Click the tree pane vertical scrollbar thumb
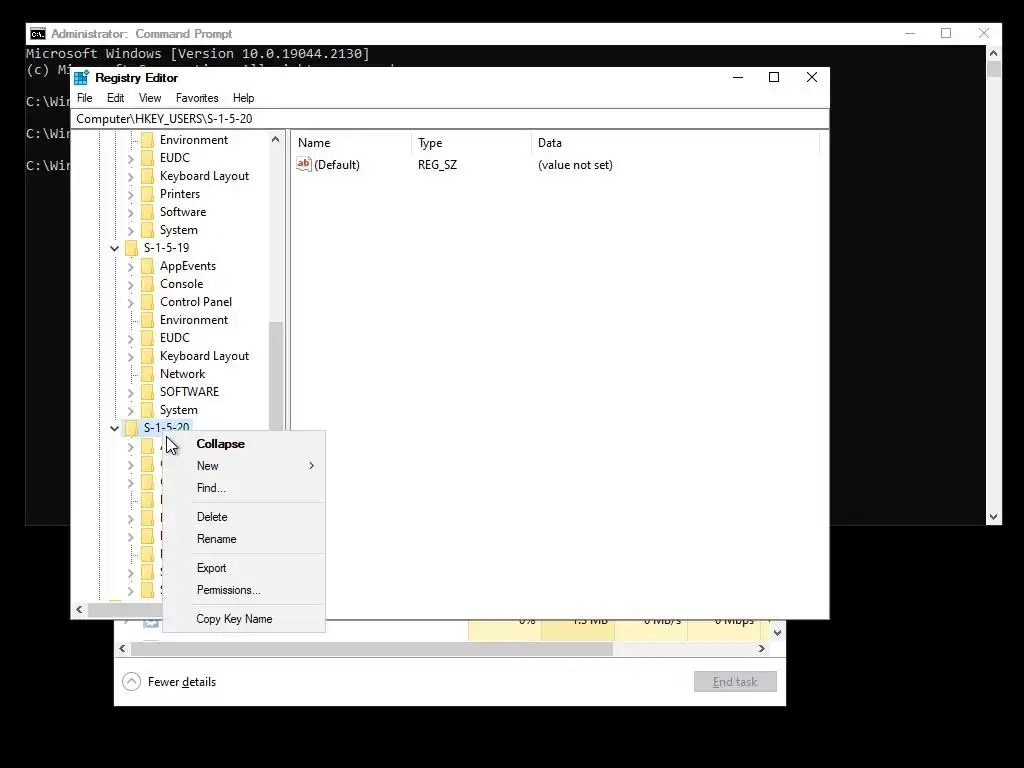The width and height of the screenshot is (1024, 768). [x=276, y=376]
